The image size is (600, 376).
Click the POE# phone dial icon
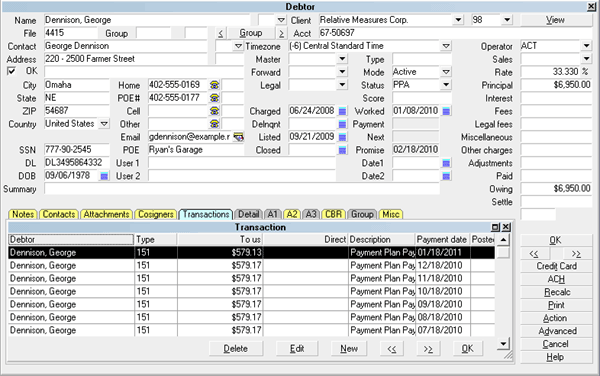coord(215,98)
